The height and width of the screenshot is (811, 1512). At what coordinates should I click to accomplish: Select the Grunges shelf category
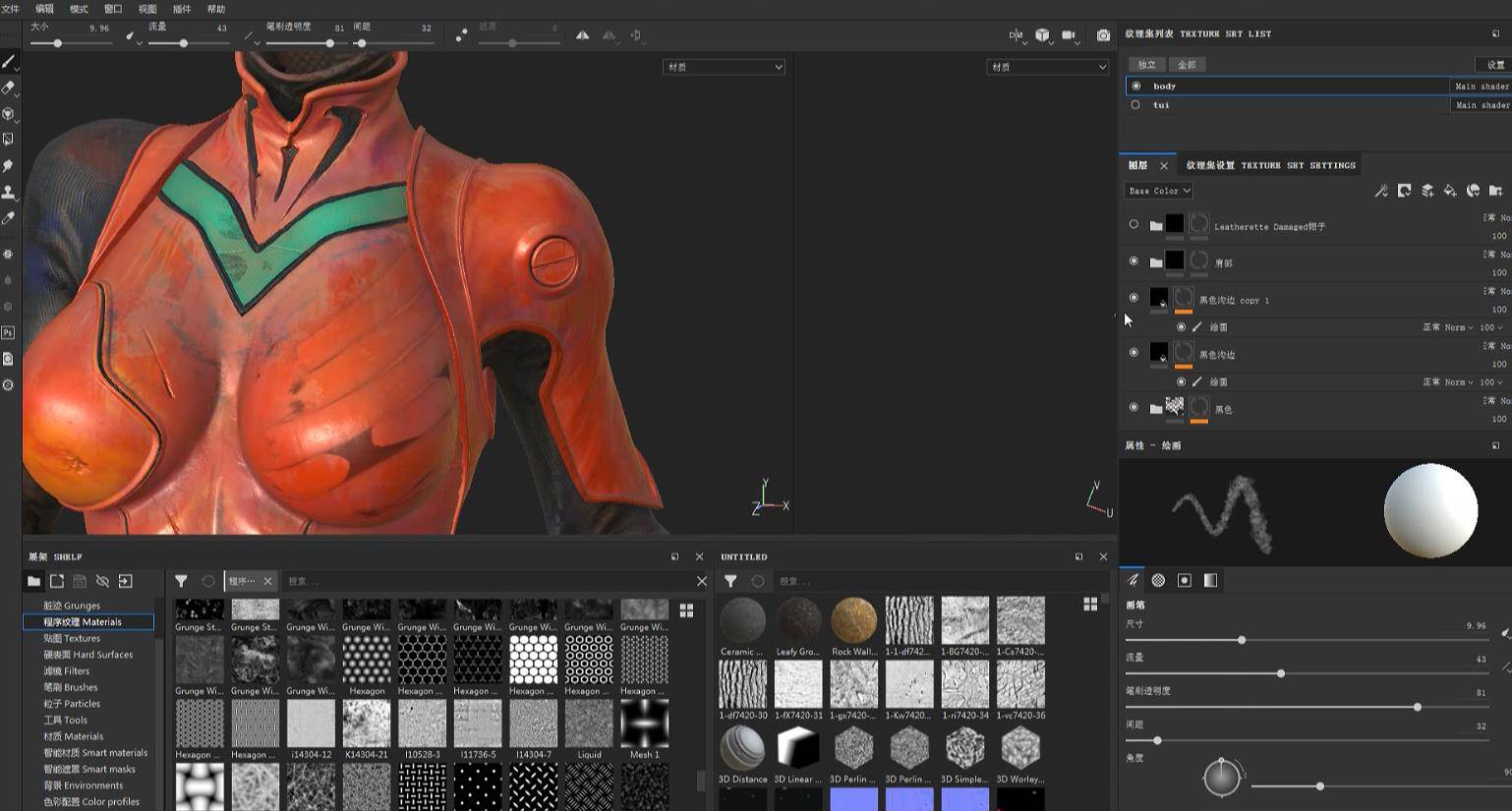[72, 606]
